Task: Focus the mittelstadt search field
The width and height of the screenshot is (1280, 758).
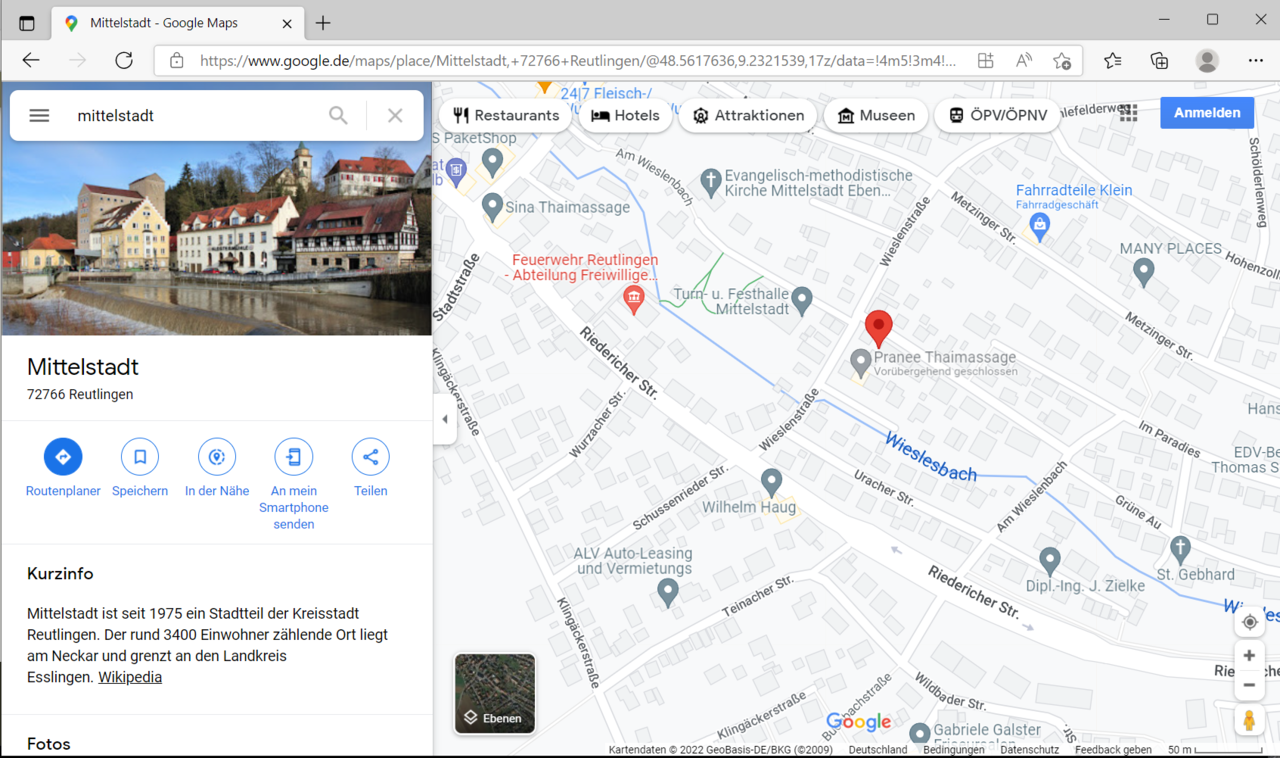Action: coord(195,116)
